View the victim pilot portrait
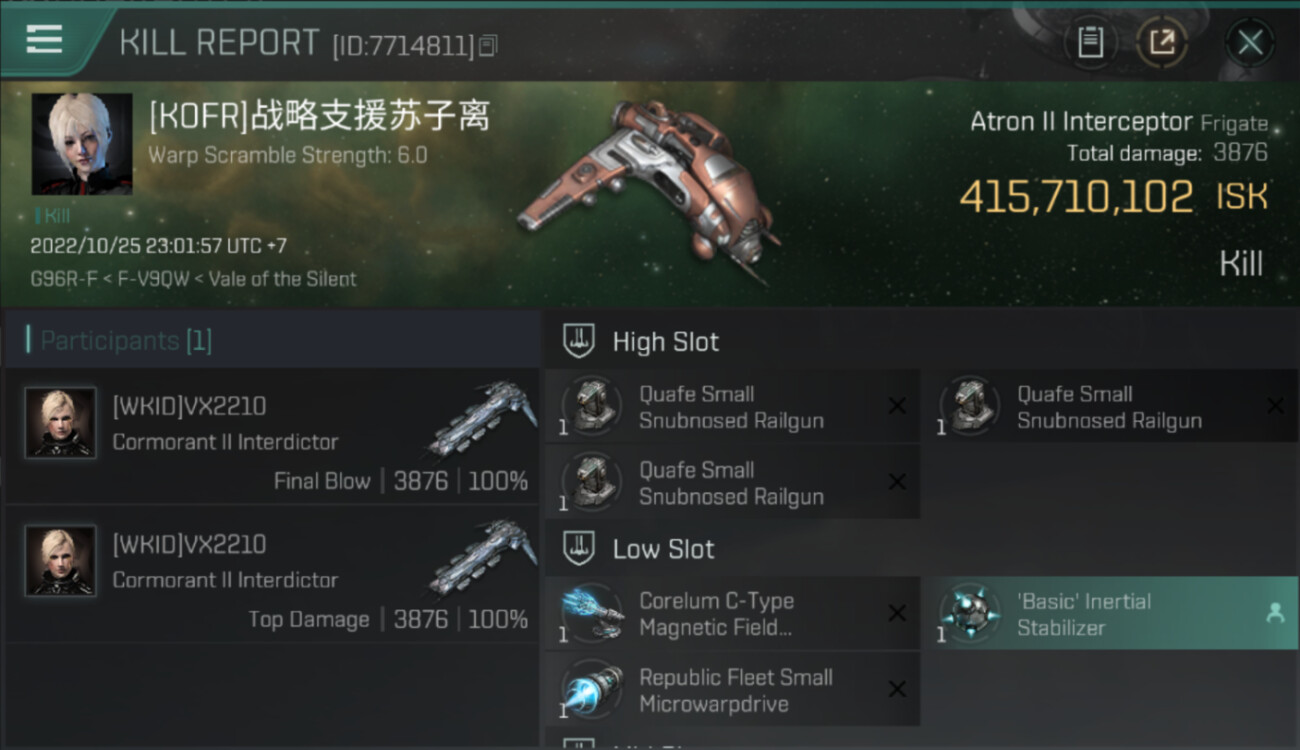1300x750 pixels. coord(82,144)
